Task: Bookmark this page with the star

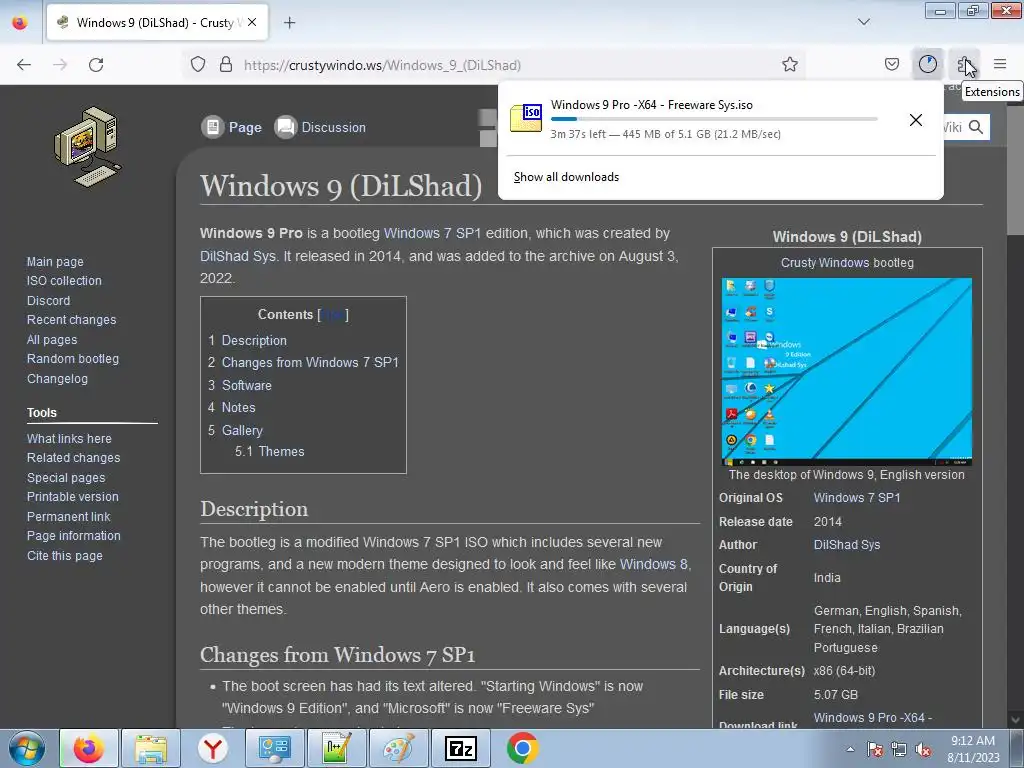Action: pos(790,64)
